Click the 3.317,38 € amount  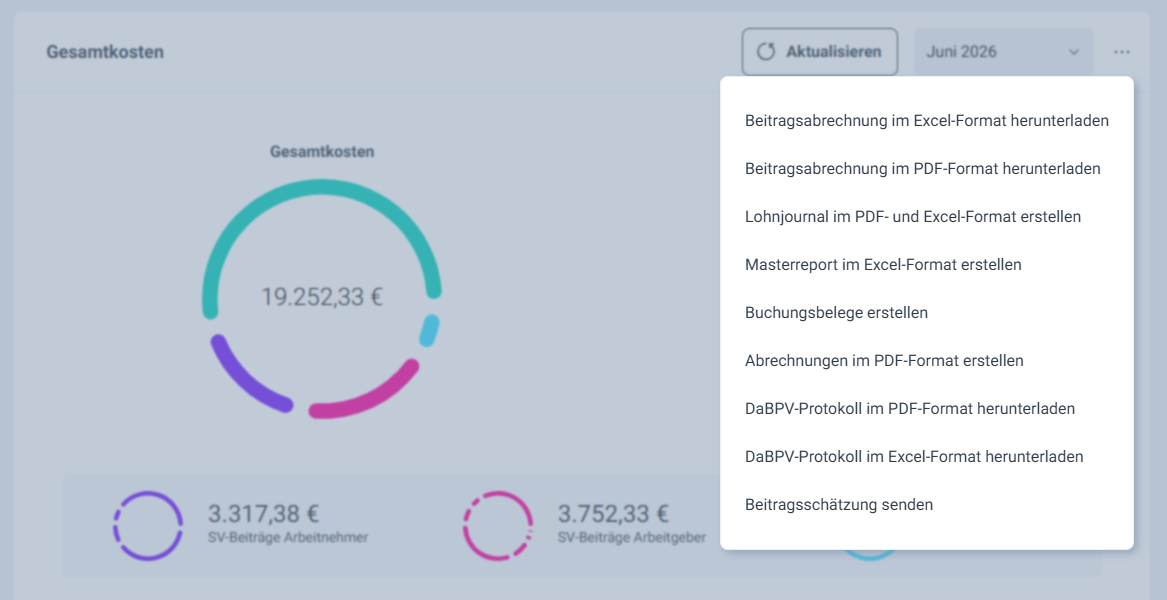(x=263, y=514)
